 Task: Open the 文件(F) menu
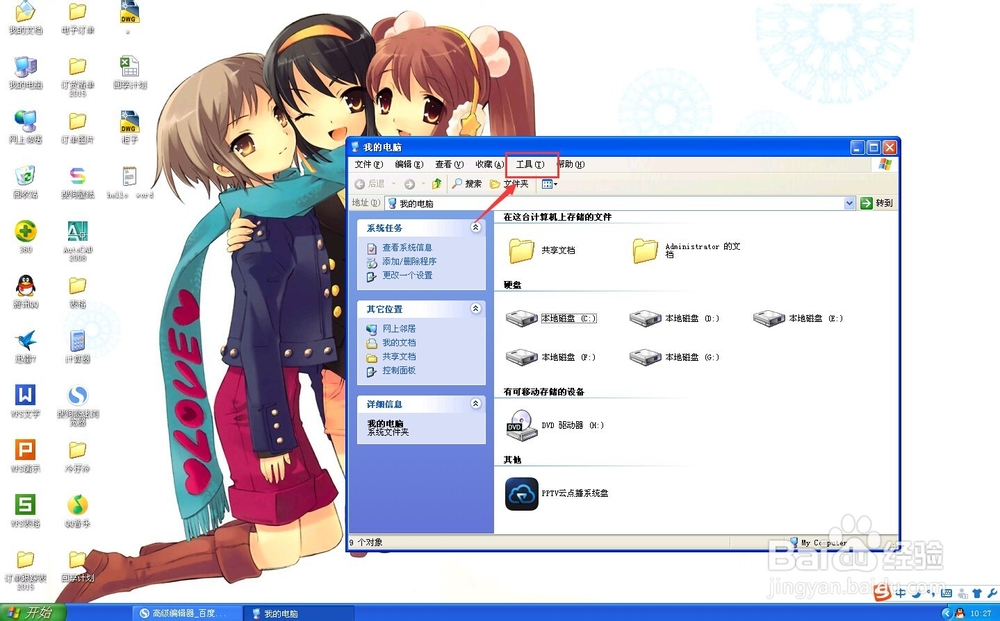click(x=369, y=164)
